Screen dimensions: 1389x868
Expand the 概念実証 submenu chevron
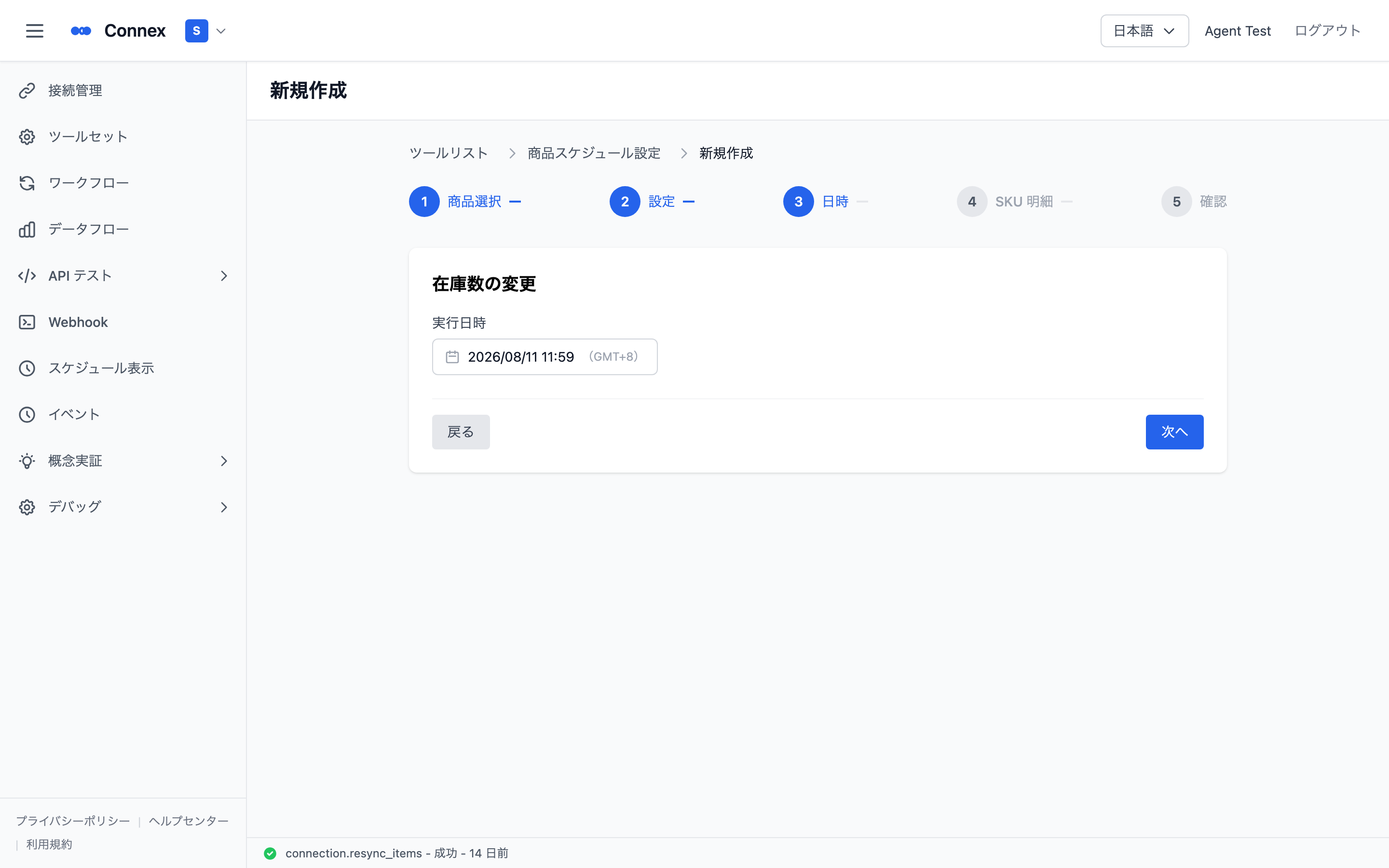click(224, 461)
